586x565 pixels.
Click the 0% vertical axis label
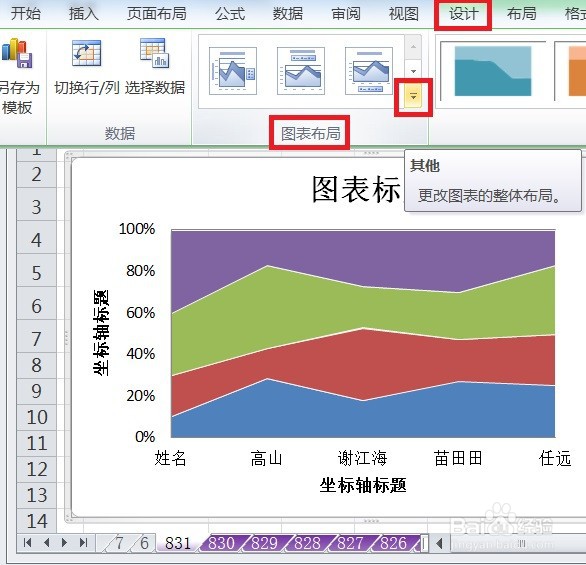145,436
